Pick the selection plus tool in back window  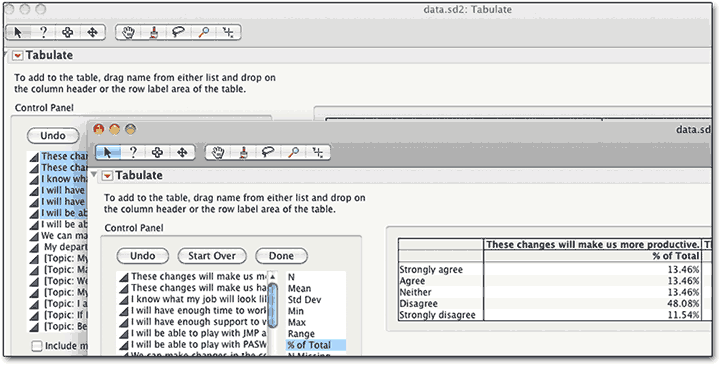tap(68, 32)
